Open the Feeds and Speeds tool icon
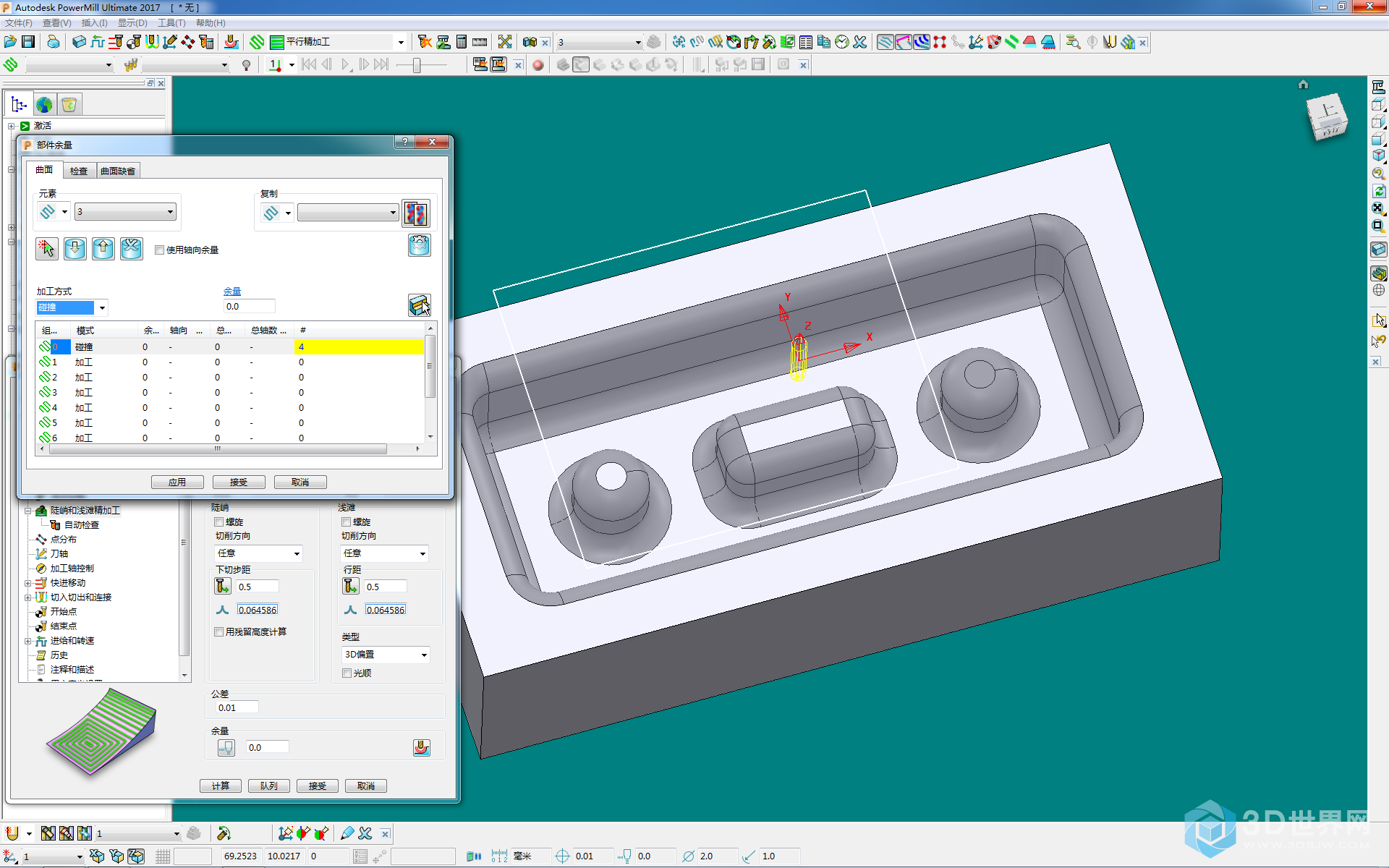1389x868 pixels. 98,42
